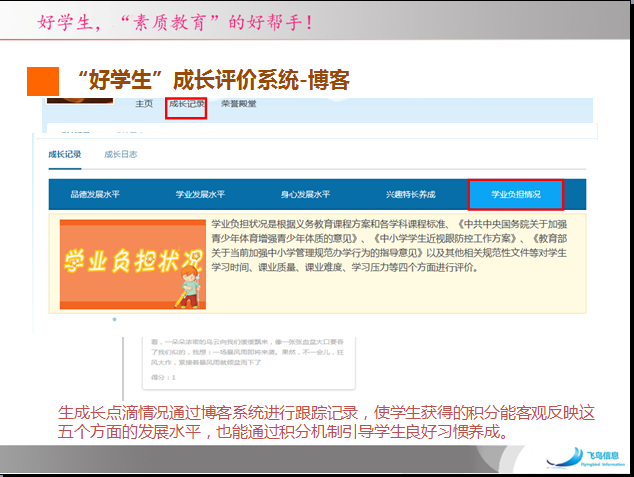Click the orange square title bullet

point(43,80)
